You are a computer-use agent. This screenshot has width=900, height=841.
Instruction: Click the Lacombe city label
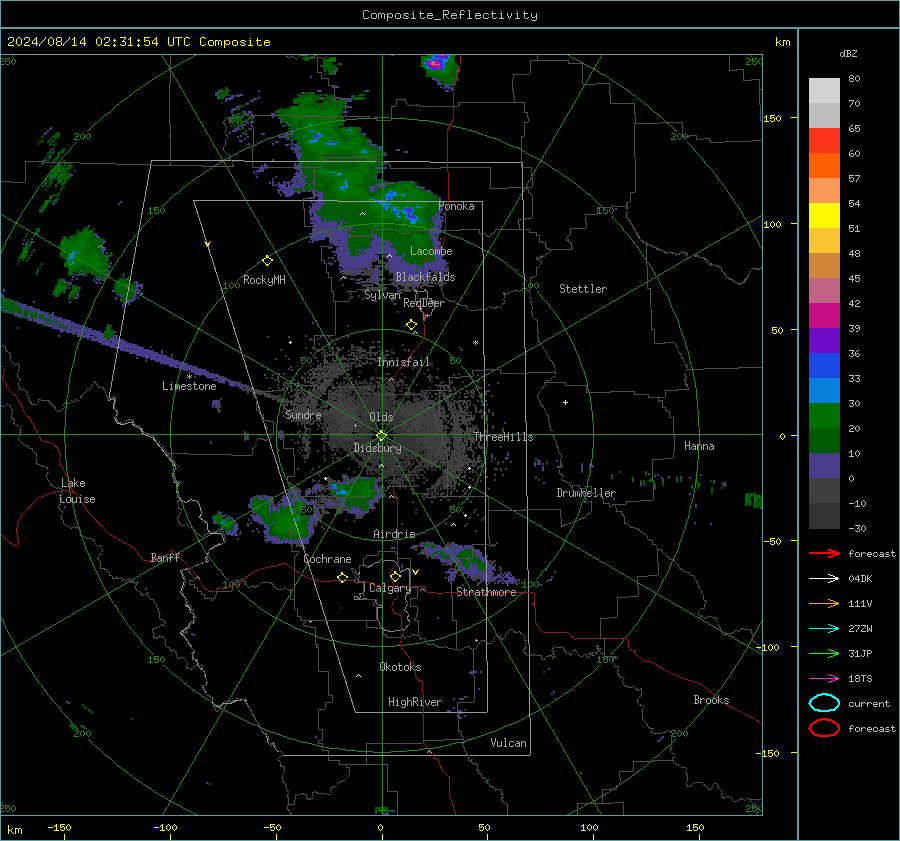click(431, 251)
